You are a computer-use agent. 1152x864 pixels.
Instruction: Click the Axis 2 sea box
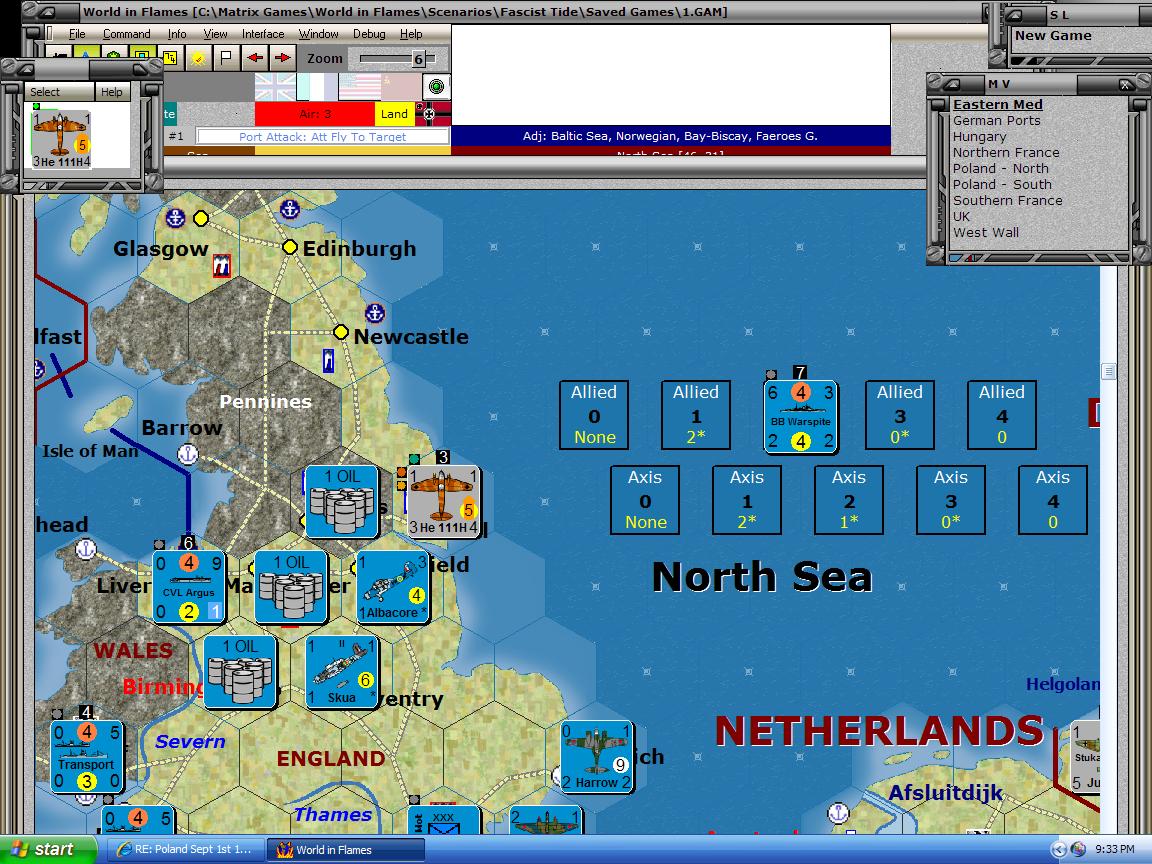[x=849, y=500]
